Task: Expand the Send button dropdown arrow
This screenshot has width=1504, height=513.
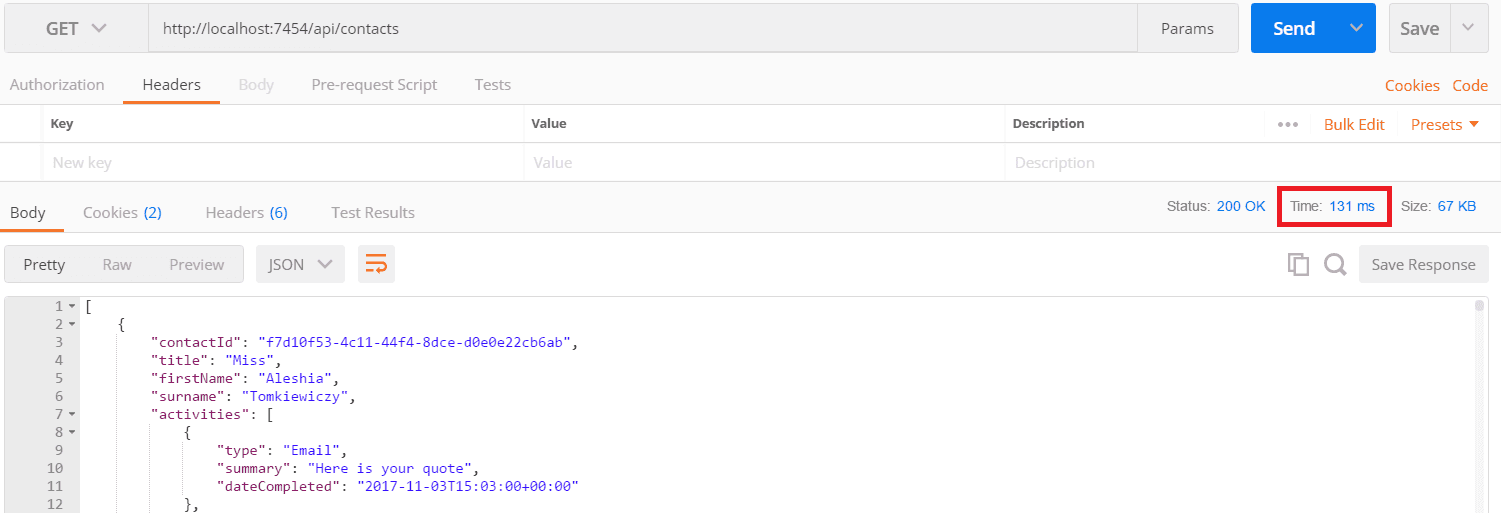Action: [x=1356, y=29]
